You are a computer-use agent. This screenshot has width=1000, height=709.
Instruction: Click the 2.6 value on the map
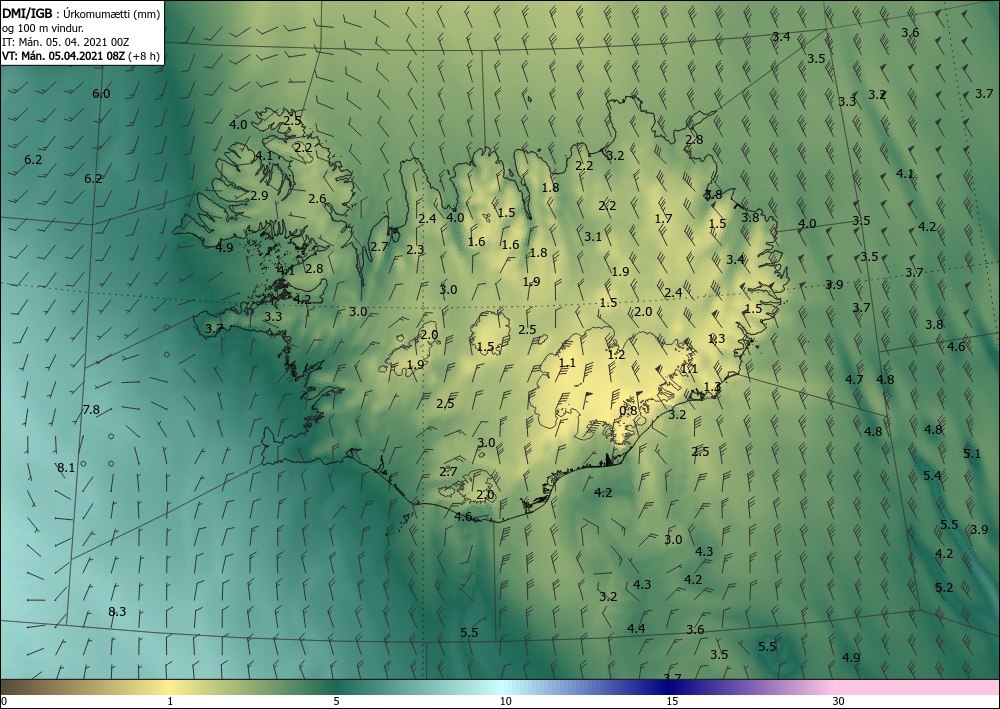[317, 198]
